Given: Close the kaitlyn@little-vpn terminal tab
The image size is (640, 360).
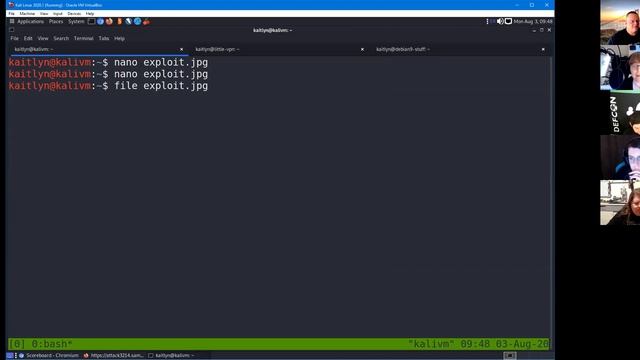Looking at the screenshot, I should (362, 49).
